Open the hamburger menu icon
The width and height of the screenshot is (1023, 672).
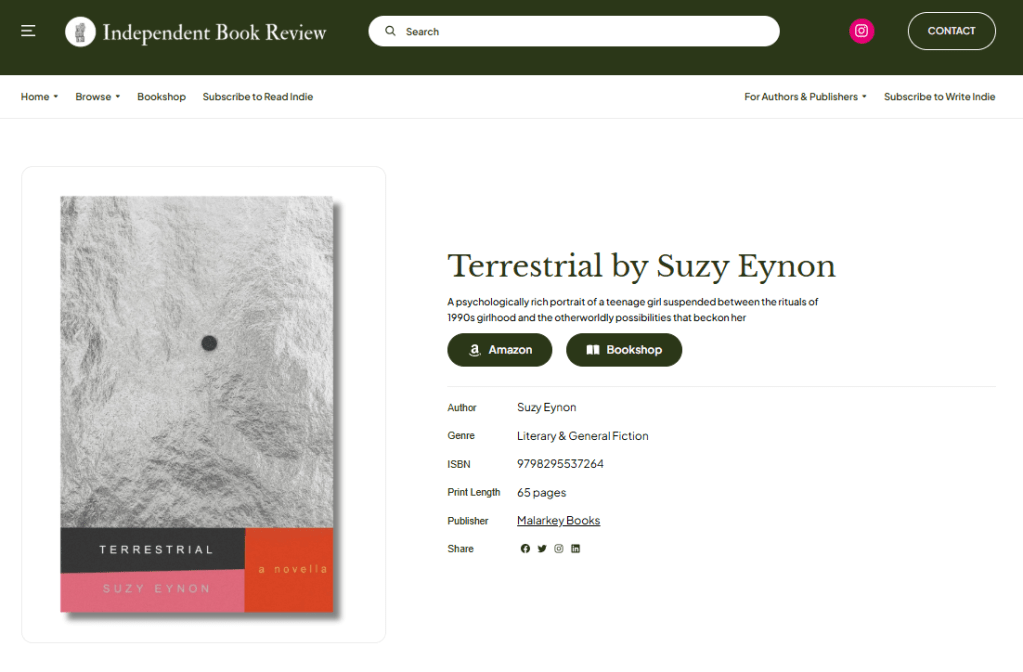[28, 31]
